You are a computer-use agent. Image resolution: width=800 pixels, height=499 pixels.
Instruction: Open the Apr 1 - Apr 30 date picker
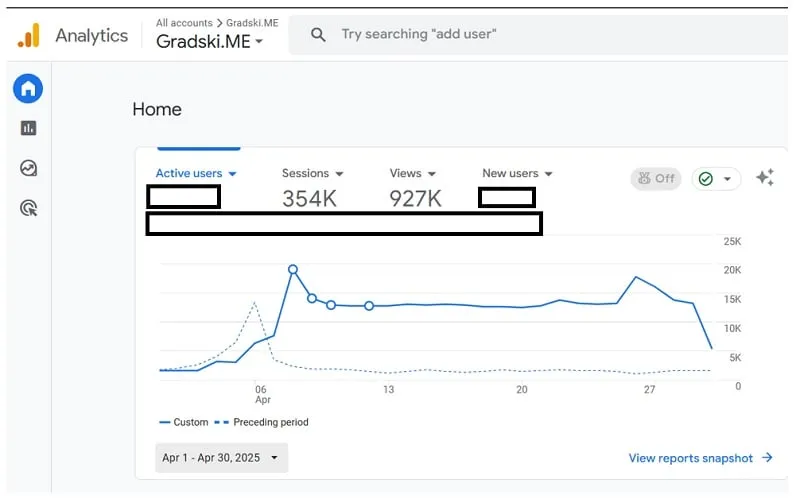(x=221, y=458)
